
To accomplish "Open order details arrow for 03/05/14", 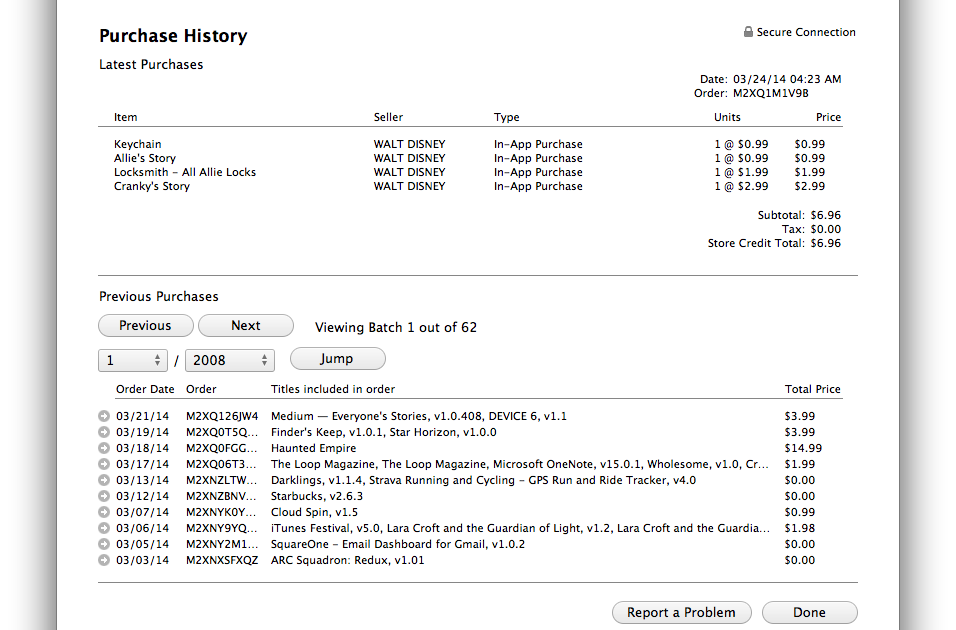I will click(104, 544).
